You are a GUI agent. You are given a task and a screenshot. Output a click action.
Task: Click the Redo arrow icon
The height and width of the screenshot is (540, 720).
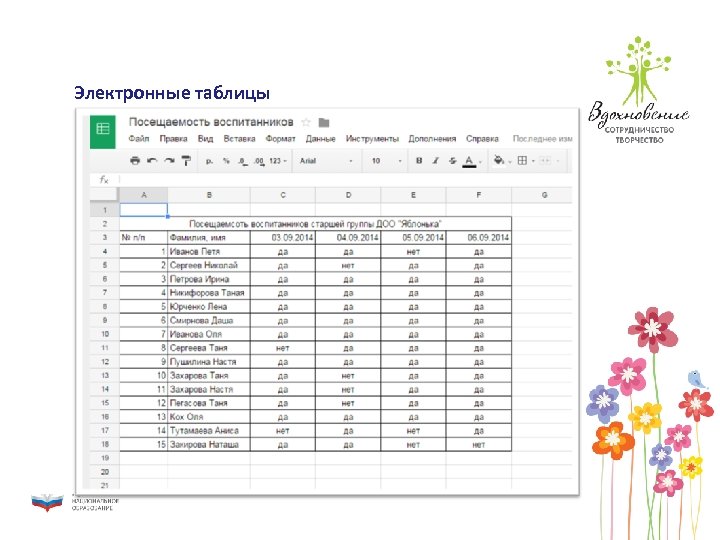(x=169, y=161)
